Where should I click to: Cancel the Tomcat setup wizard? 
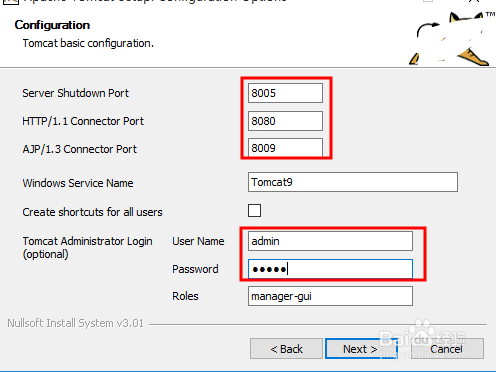click(447, 349)
